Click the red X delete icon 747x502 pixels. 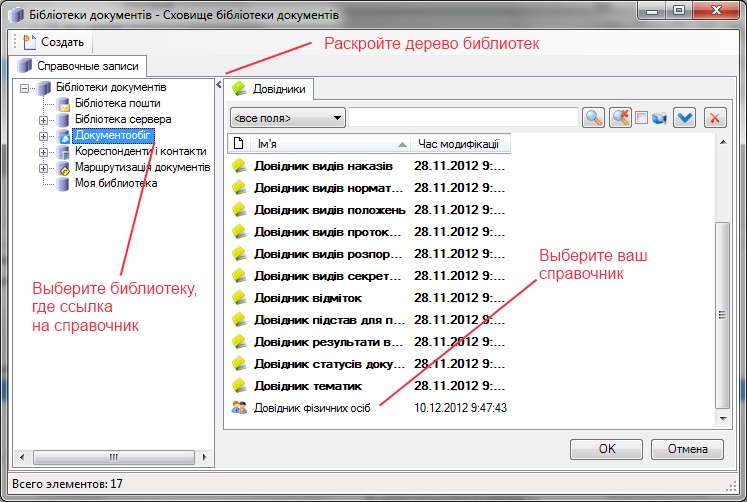coord(714,118)
